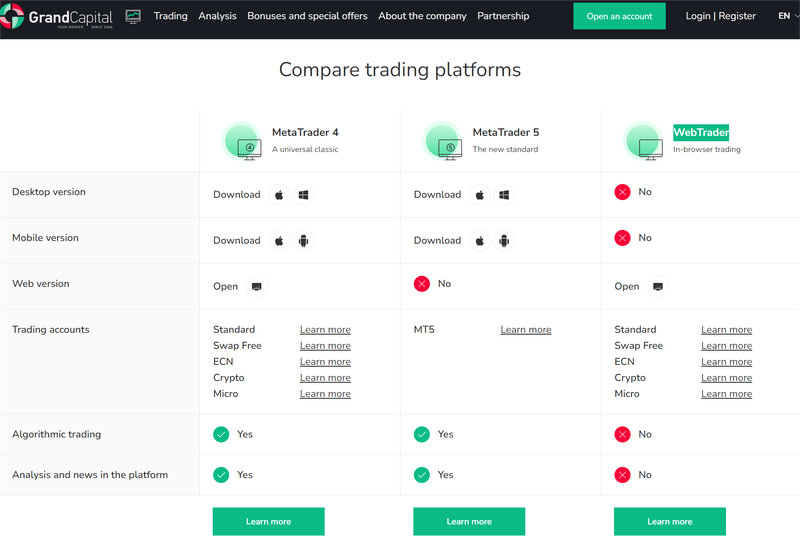Get MetaTrader 4 mobile for Android
The width and height of the screenshot is (800, 536).
(x=303, y=241)
